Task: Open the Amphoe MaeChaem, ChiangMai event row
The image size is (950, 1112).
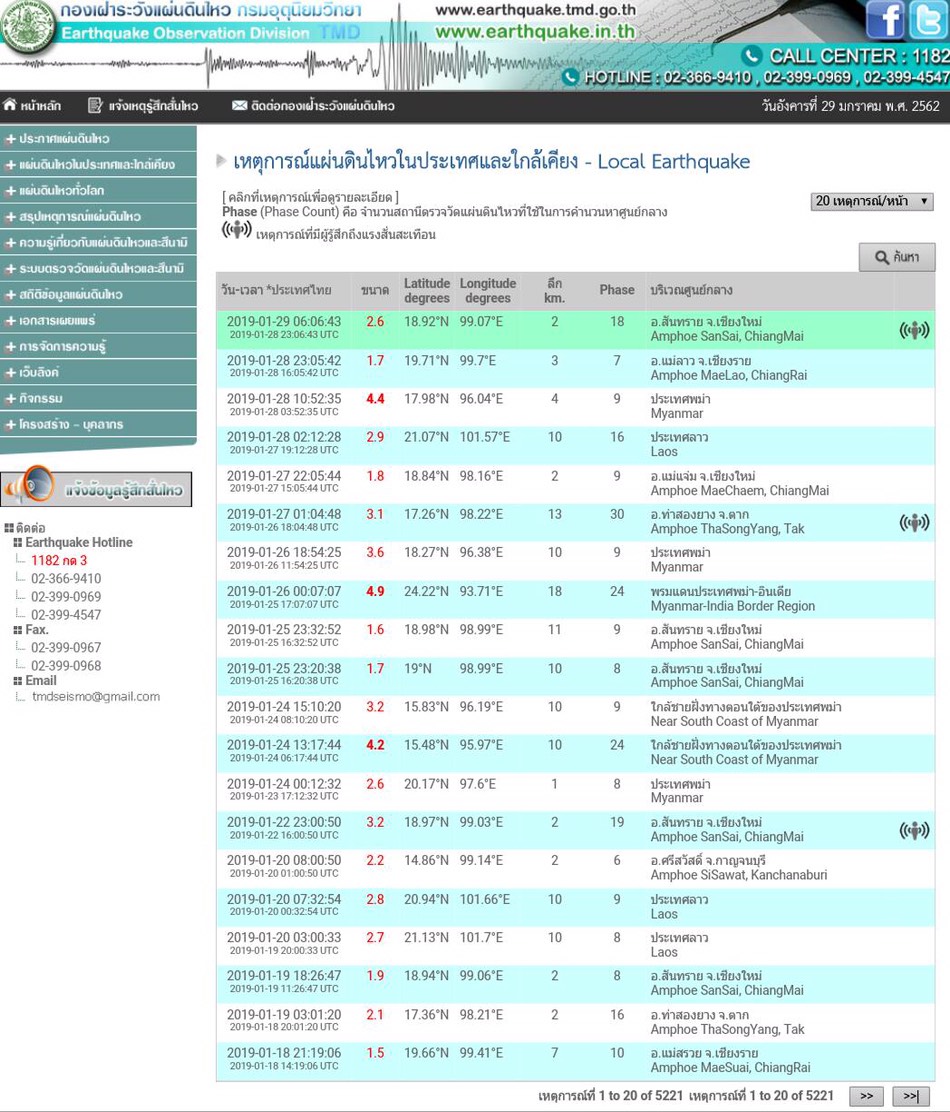Action: pyautogui.click(x=575, y=484)
